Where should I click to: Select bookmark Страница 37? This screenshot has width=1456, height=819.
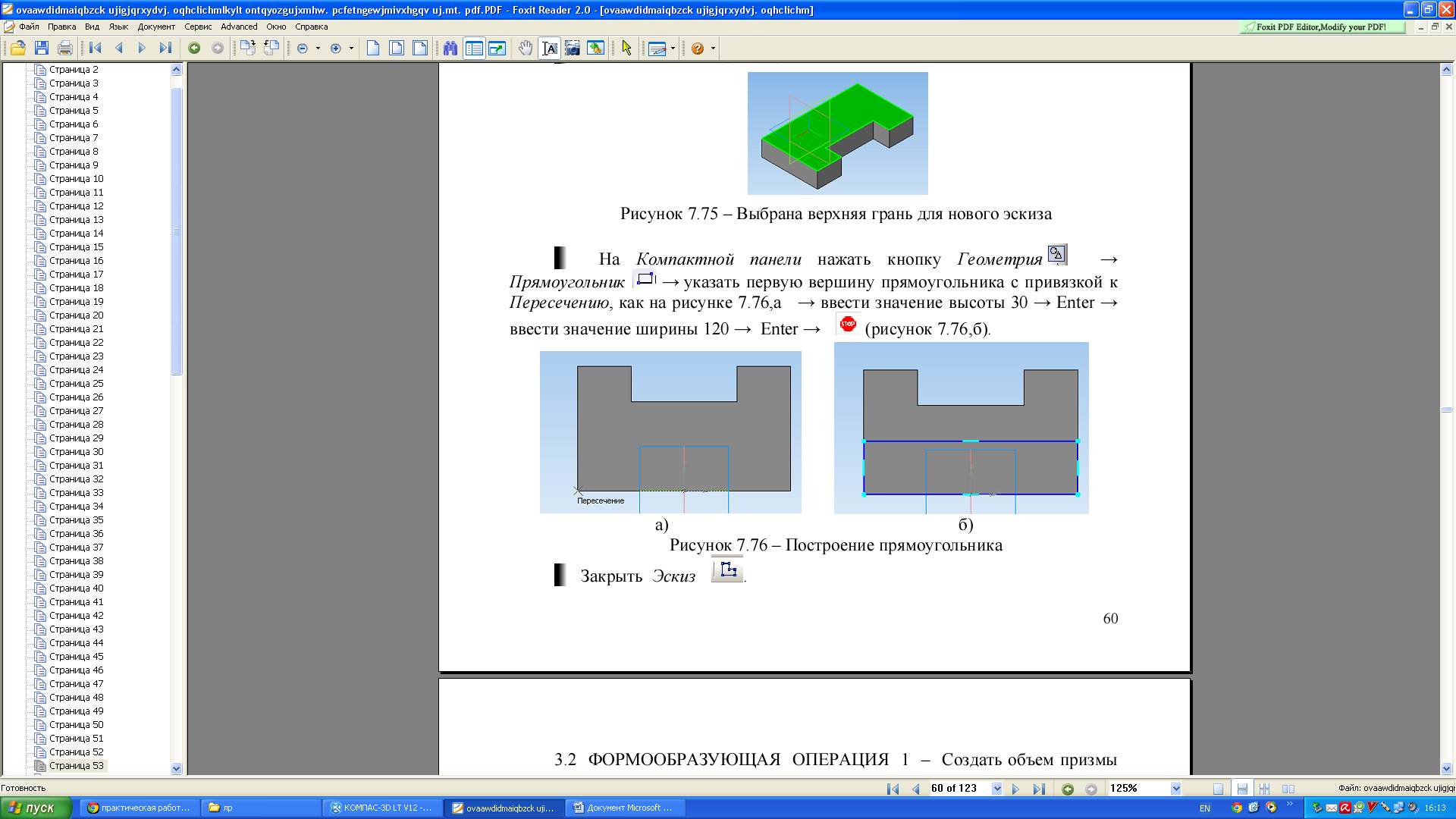[76, 548]
